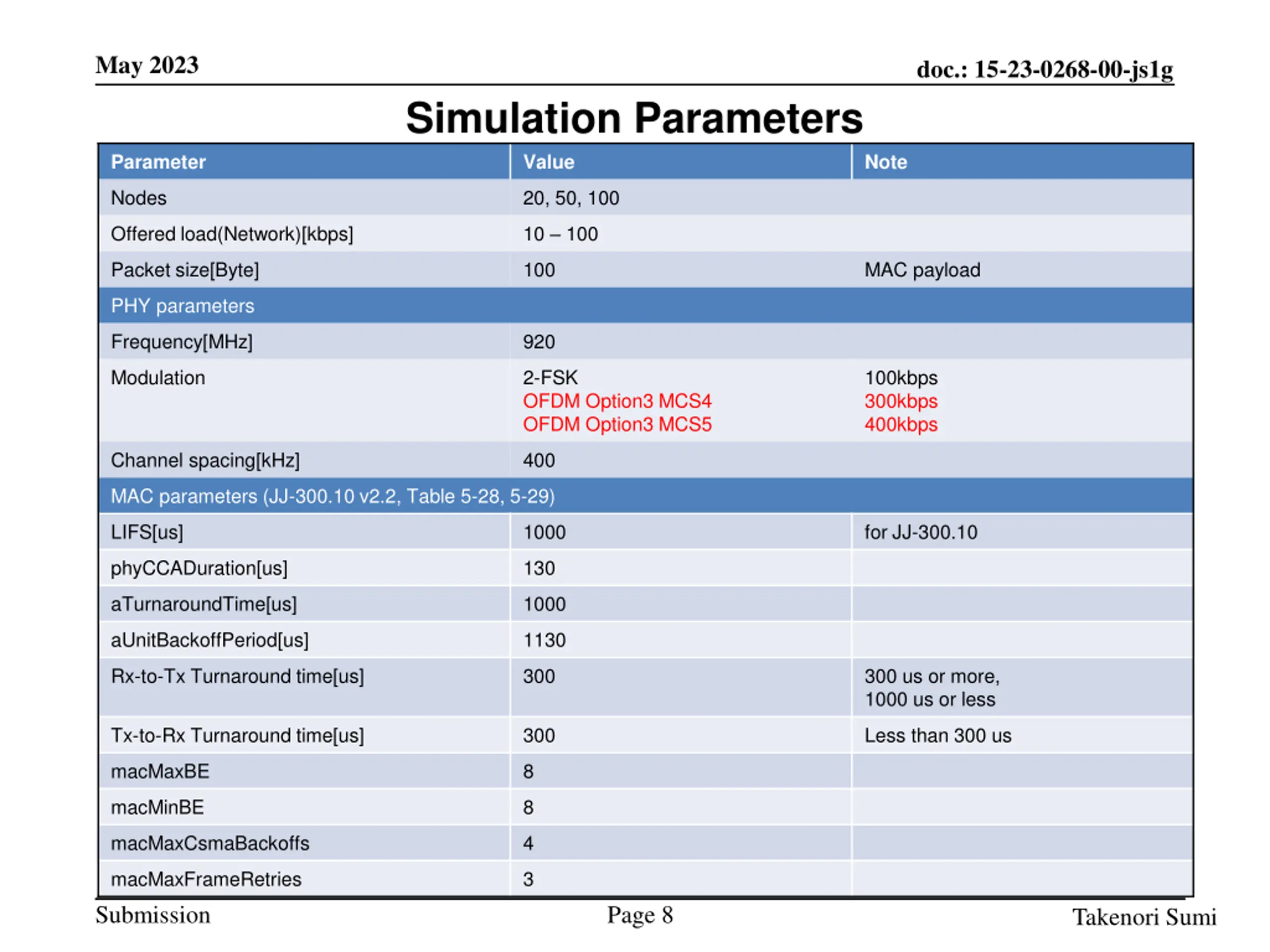The height and width of the screenshot is (952, 1270).
Task: Select the 'Rx-to-Tx Turnaround time[us]' cell
Action: [304, 687]
